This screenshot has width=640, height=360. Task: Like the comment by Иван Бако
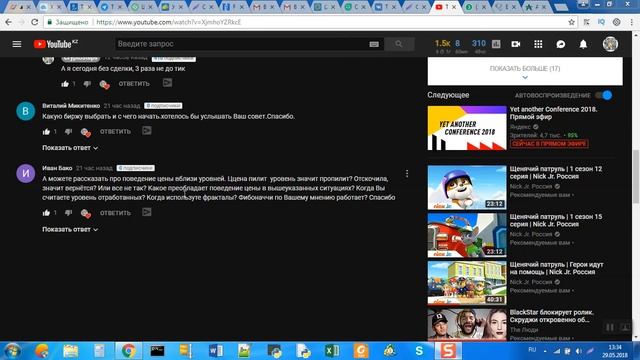(46, 213)
